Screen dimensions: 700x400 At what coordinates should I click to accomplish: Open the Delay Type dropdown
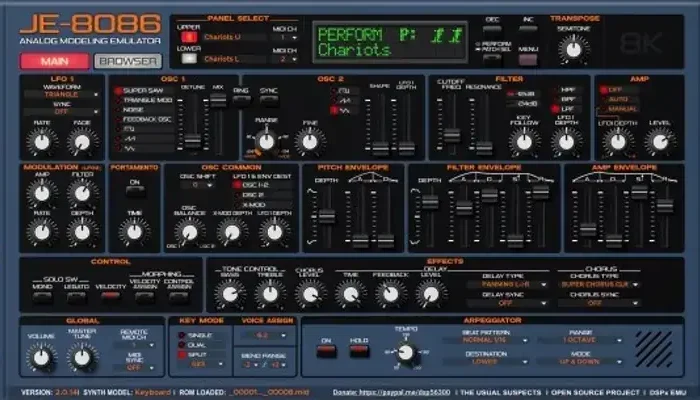(507, 284)
